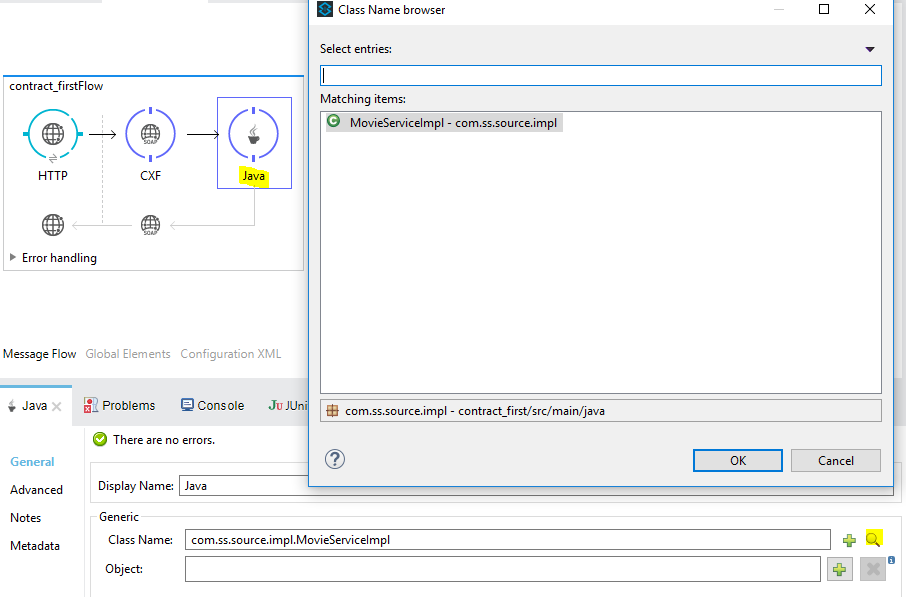Click the HTTP response globe icon
906x597 pixels.
pyautogui.click(x=53, y=225)
